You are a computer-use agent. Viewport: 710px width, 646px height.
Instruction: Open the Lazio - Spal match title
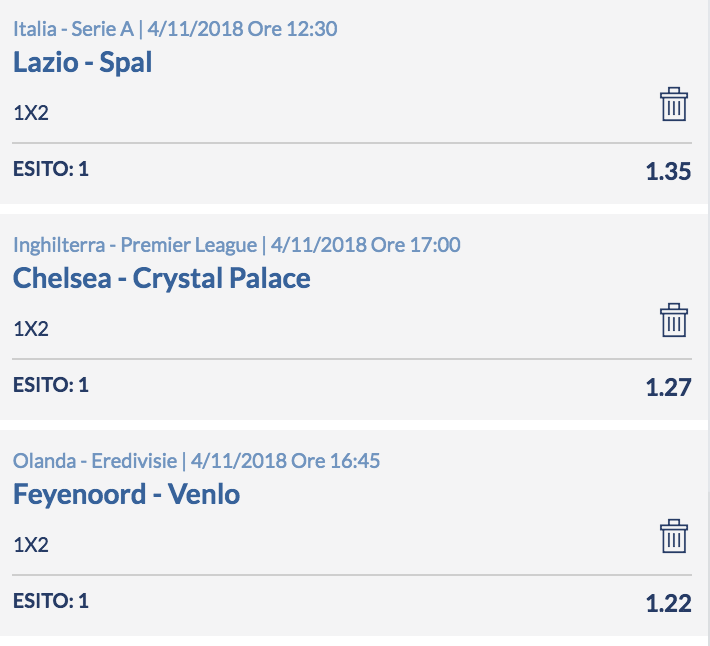[x=82, y=62]
